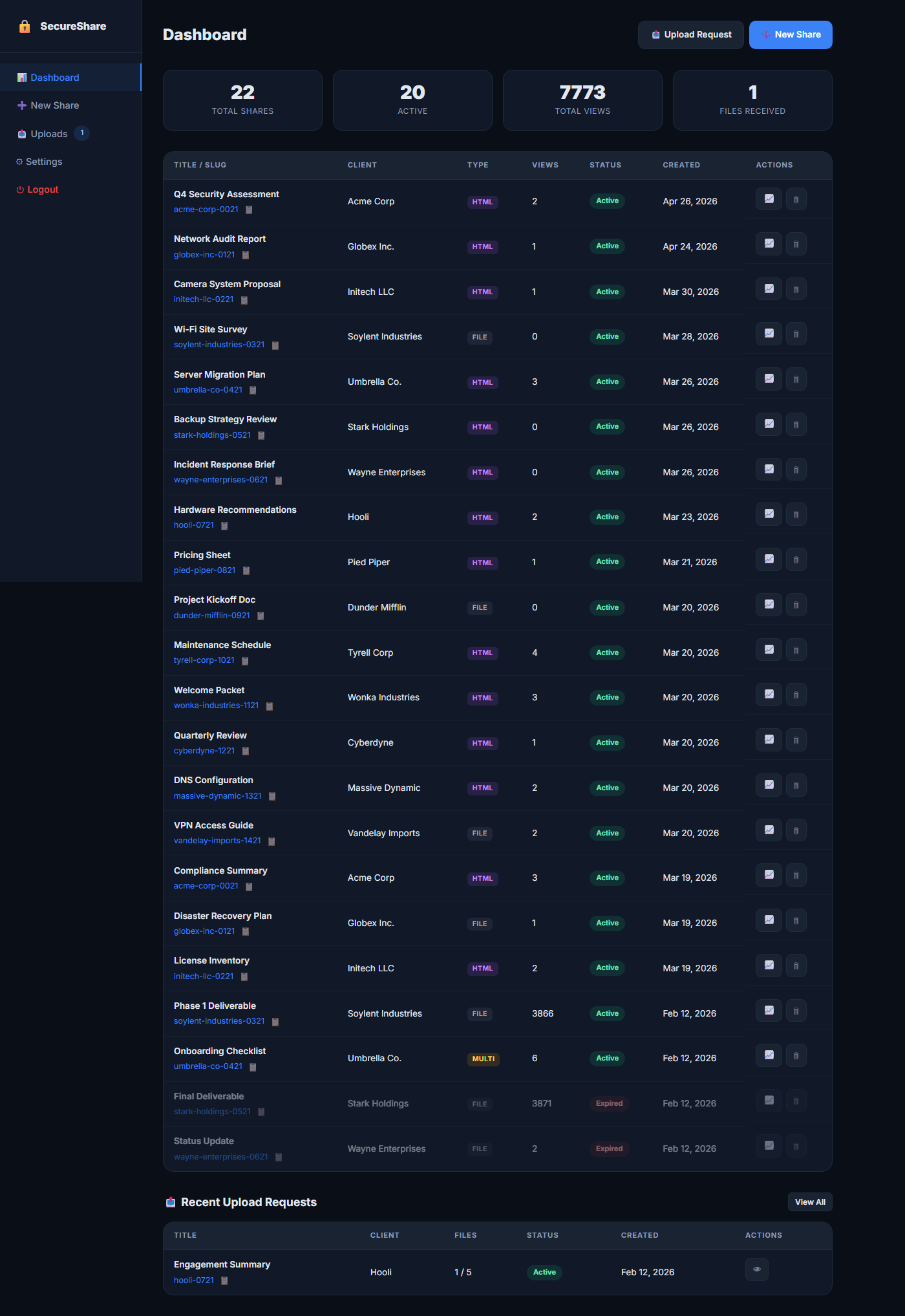The width and height of the screenshot is (905, 1316).
Task: Trash the Disaster Recovery Plan share
Action: (x=796, y=920)
